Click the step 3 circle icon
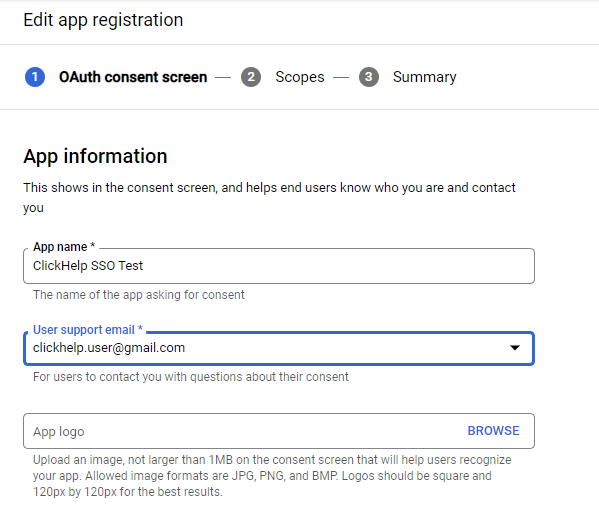The image size is (599, 523). point(369,77)
